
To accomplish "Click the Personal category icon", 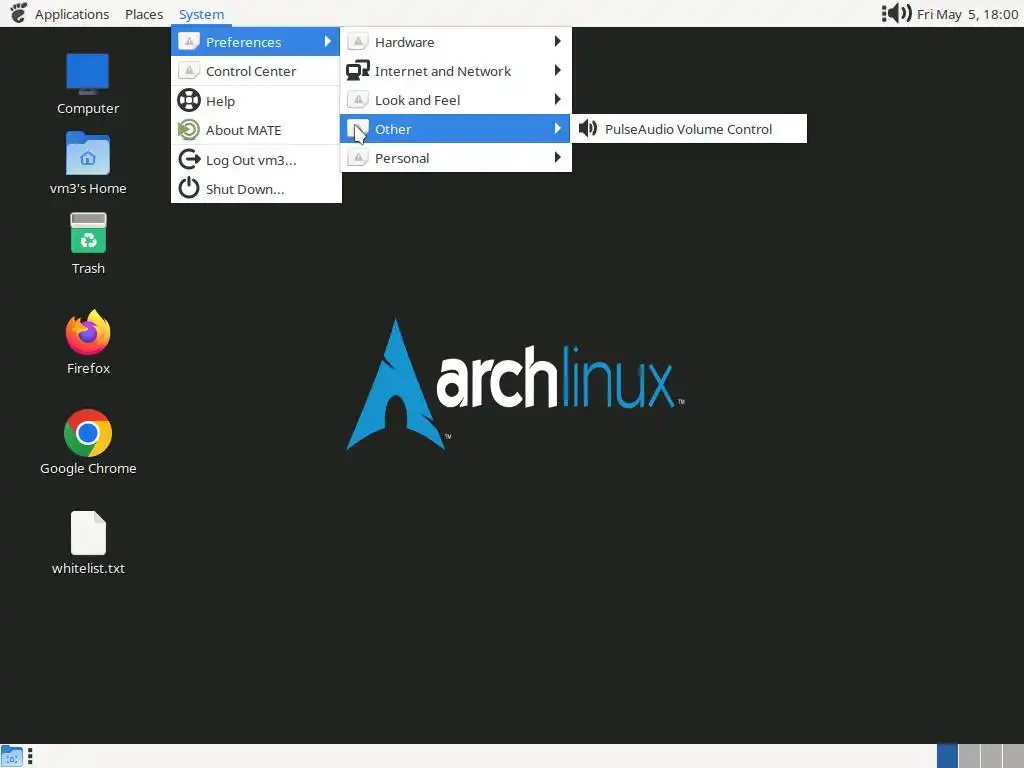I will [358, 157].
